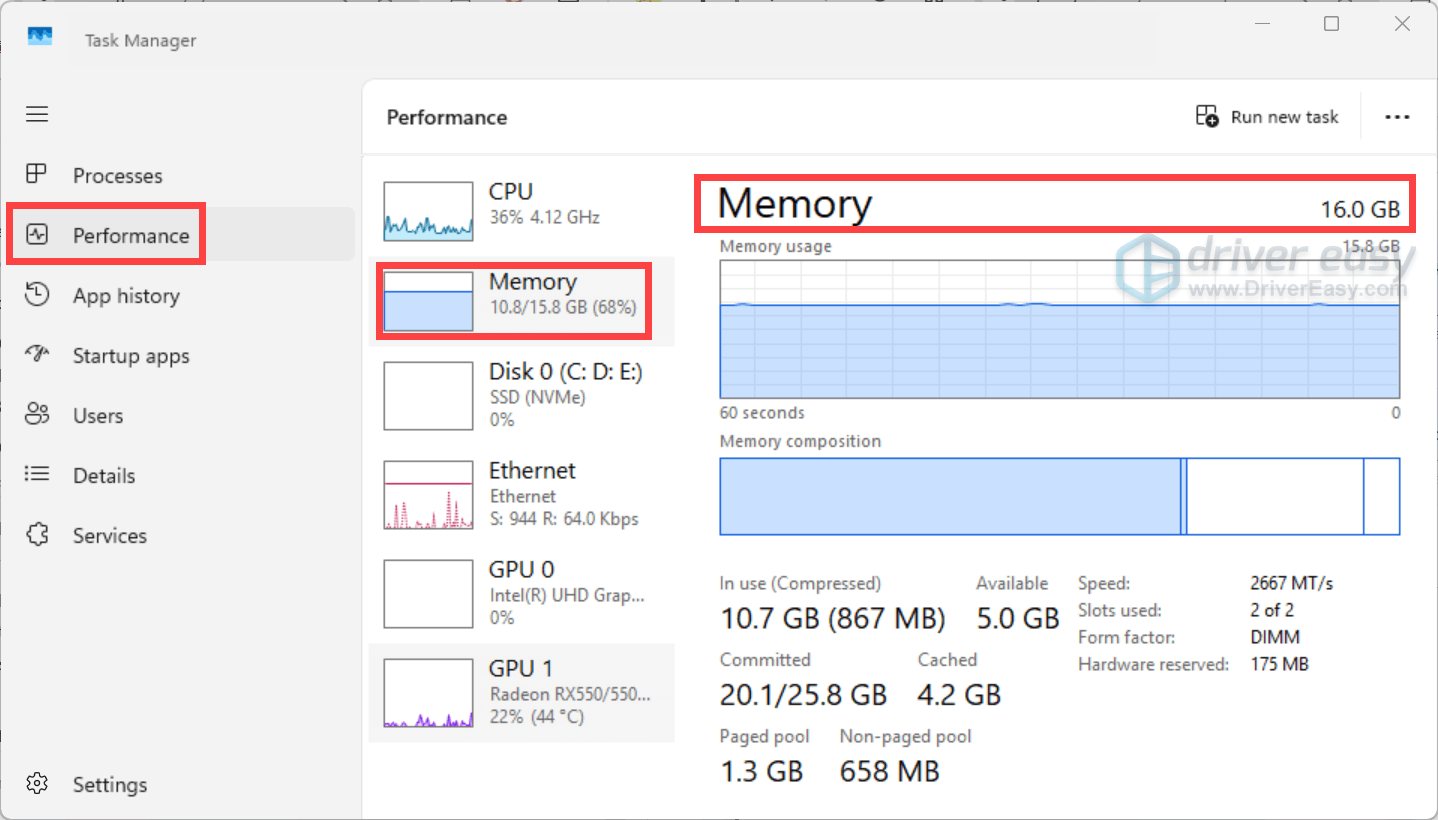Toggle the hamburger navigation menu
Viewport: 1438px width, 820px height.
click(37, 114)
